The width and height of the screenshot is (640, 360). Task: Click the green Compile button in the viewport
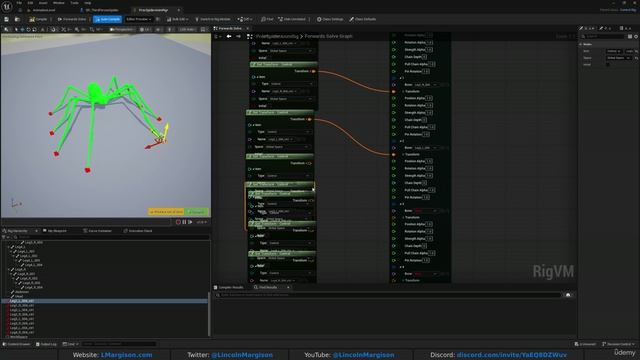(197, 212)
